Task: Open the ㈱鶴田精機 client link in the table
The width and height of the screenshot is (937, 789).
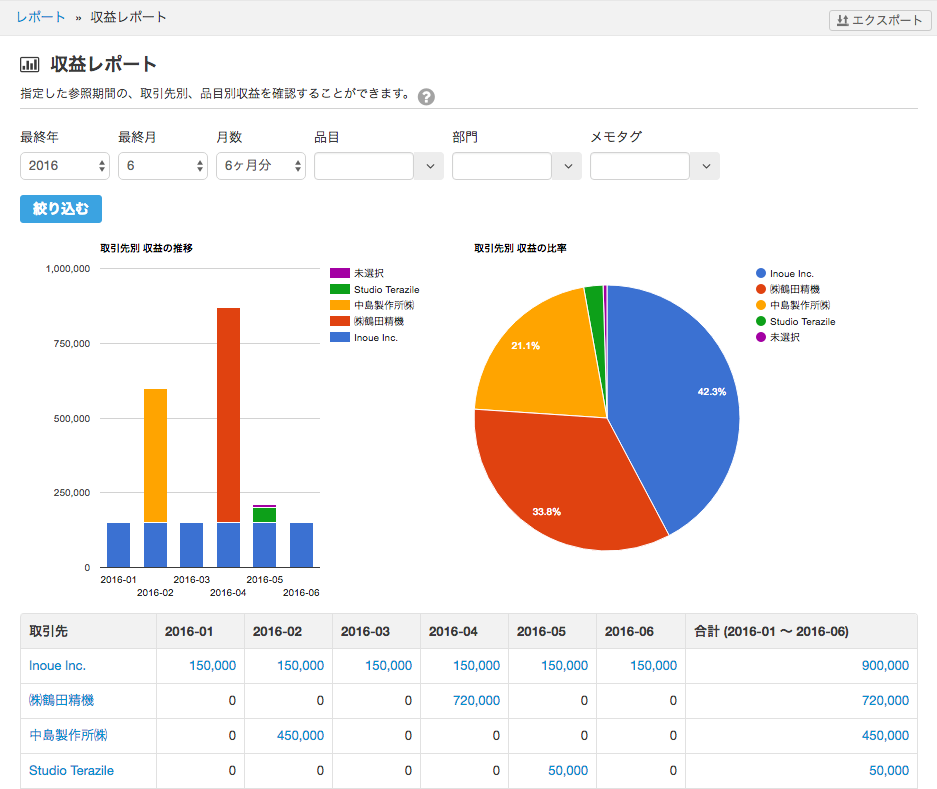Action: [64, 700]
